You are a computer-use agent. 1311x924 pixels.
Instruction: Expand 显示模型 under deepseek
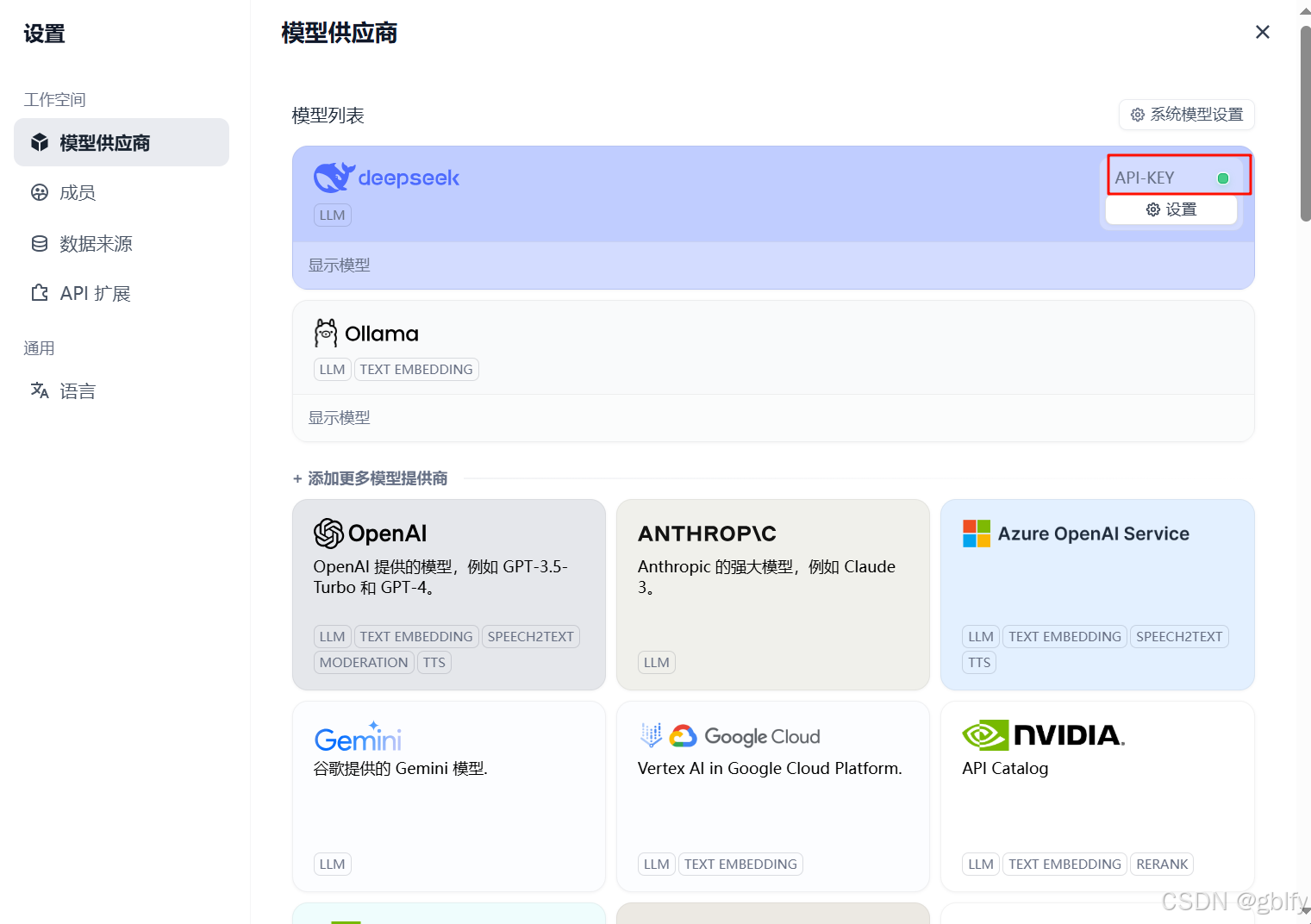tap(340, 265)
